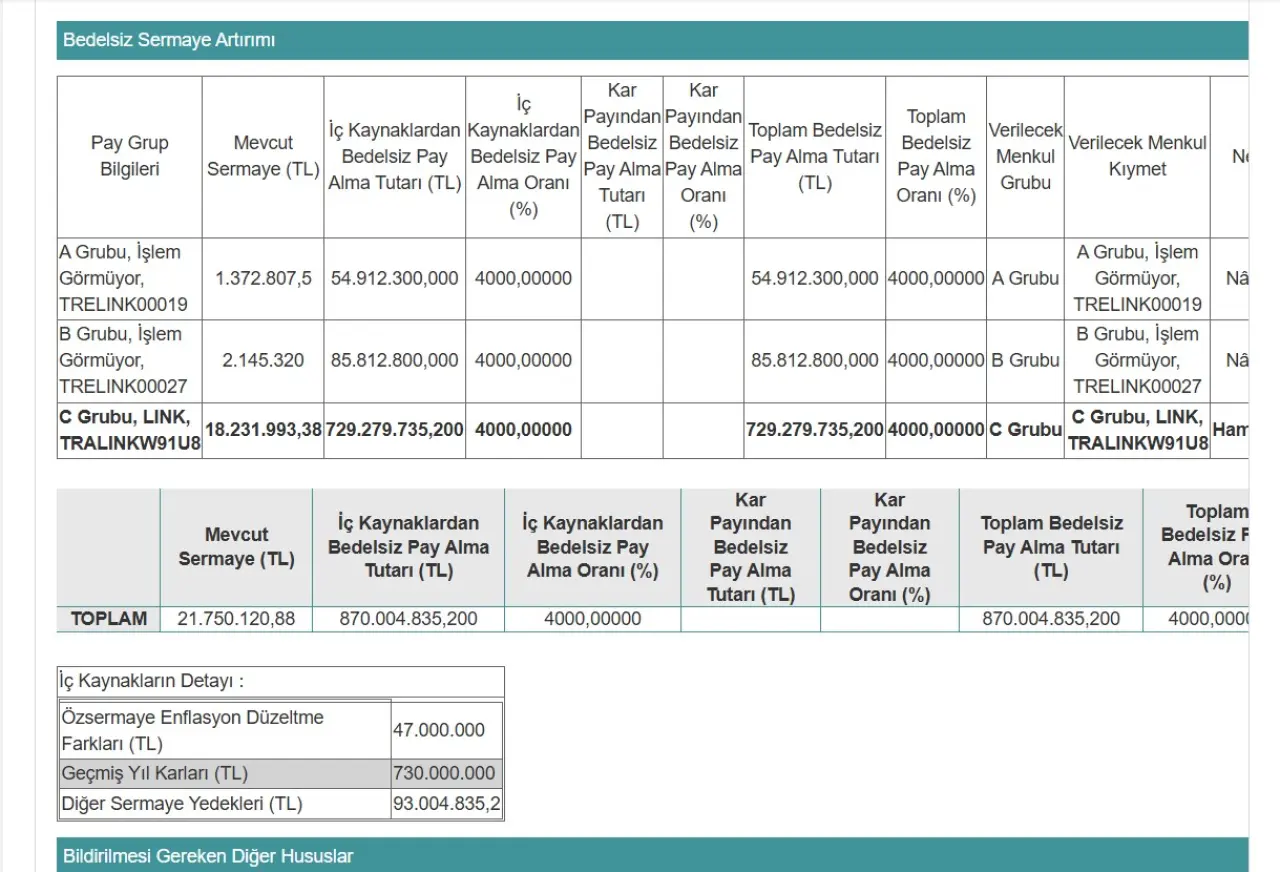Screen dimensions: 1280x872
Task: Select A Grubu cell in Verilecek Menkul Grubu column
Action: (x=1025, y=278)
